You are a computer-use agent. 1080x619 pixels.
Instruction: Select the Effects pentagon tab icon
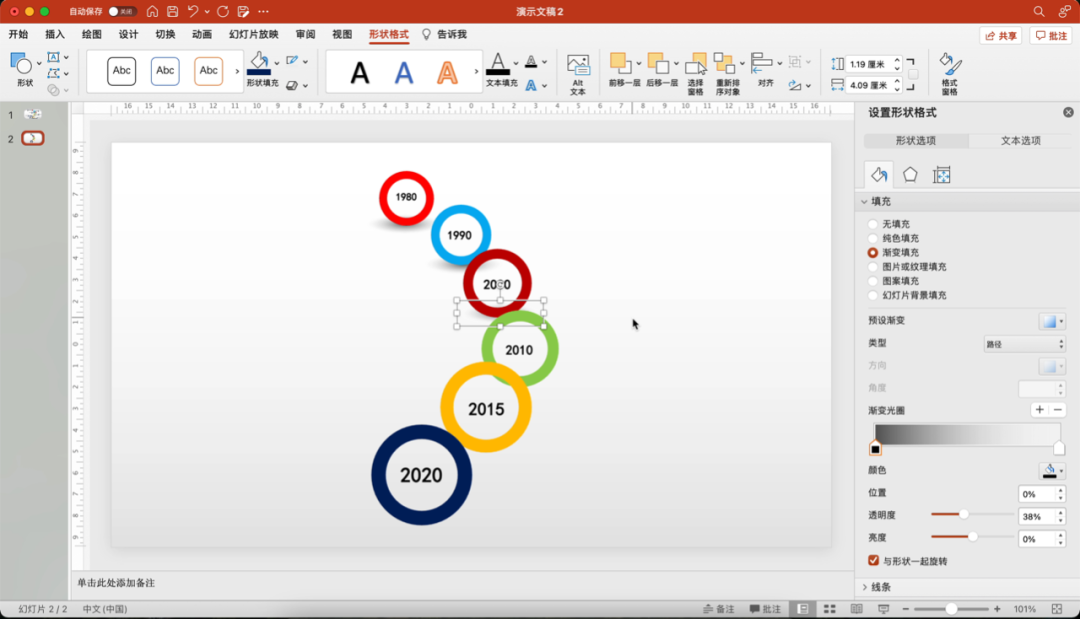pos(910,175)
